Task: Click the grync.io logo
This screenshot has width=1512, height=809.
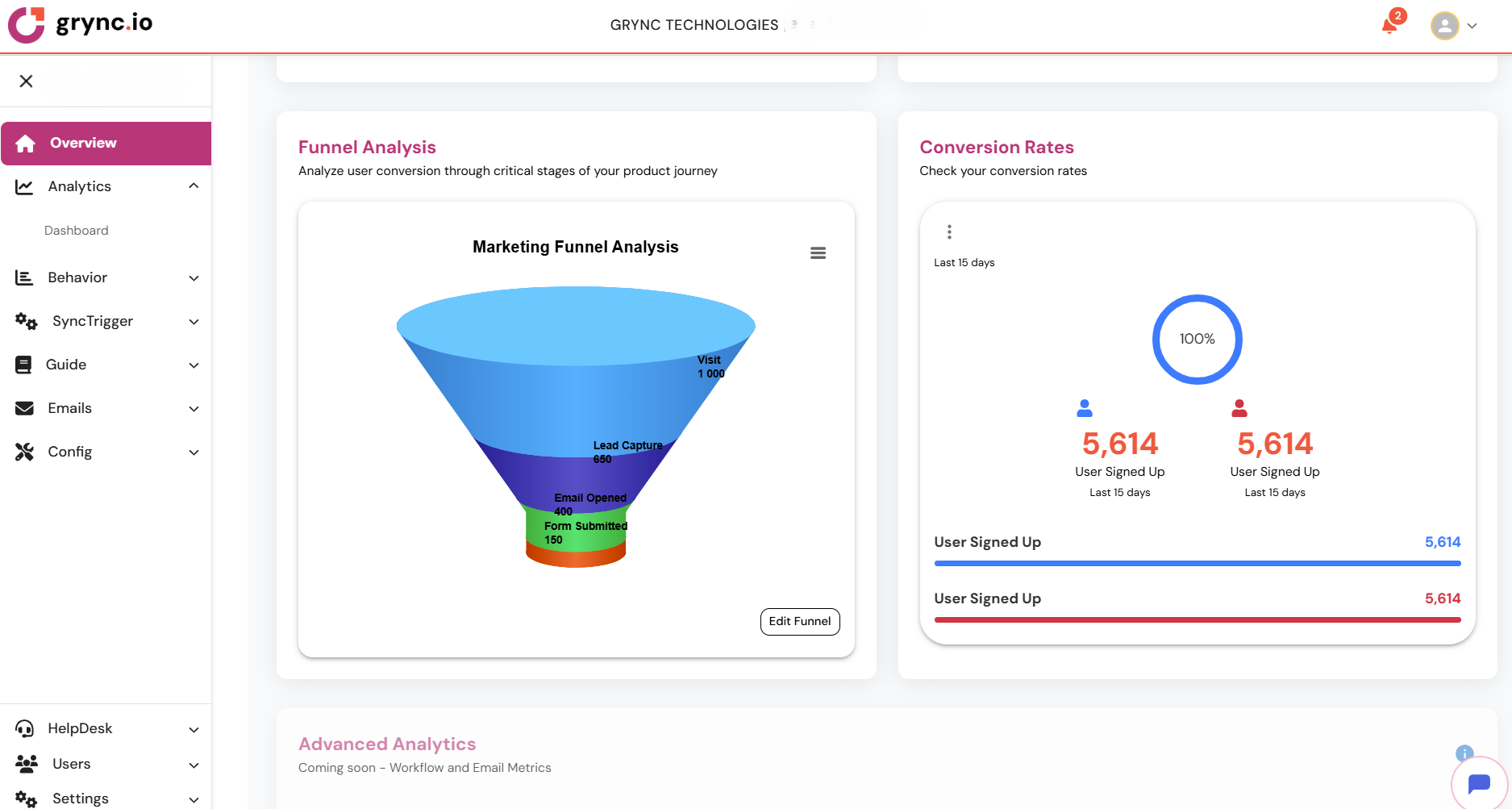Action: 81,24
